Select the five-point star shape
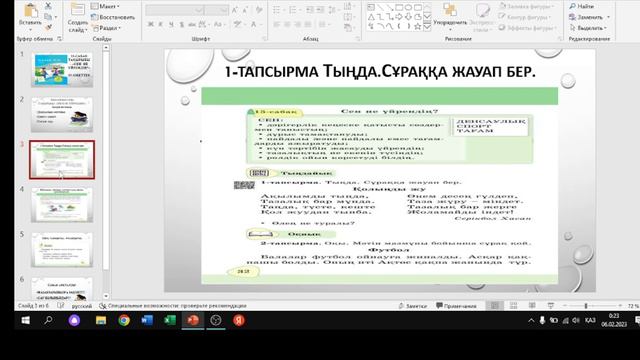This screenshot has width=640, height=360. [x=418, y=27]
